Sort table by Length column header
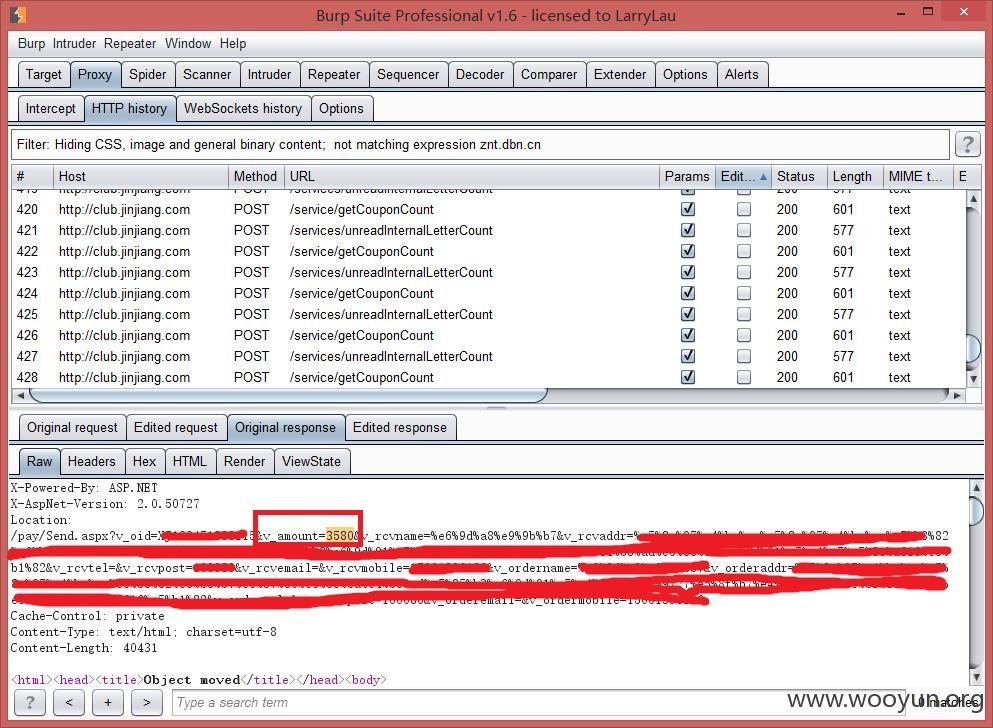This screenshot has width=993, height=728. (855, 177)
